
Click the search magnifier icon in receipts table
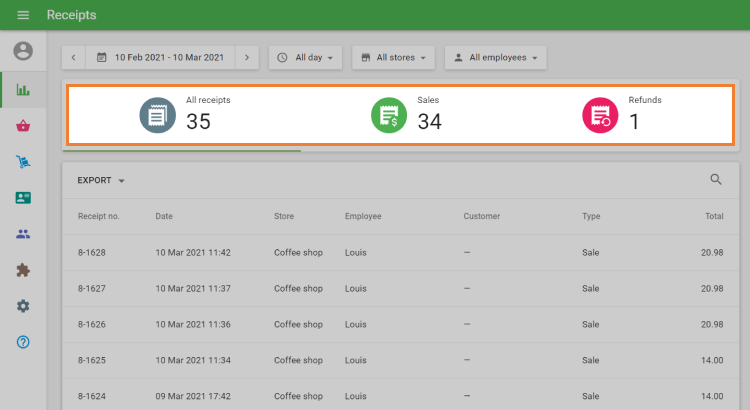tap(715, 180)
